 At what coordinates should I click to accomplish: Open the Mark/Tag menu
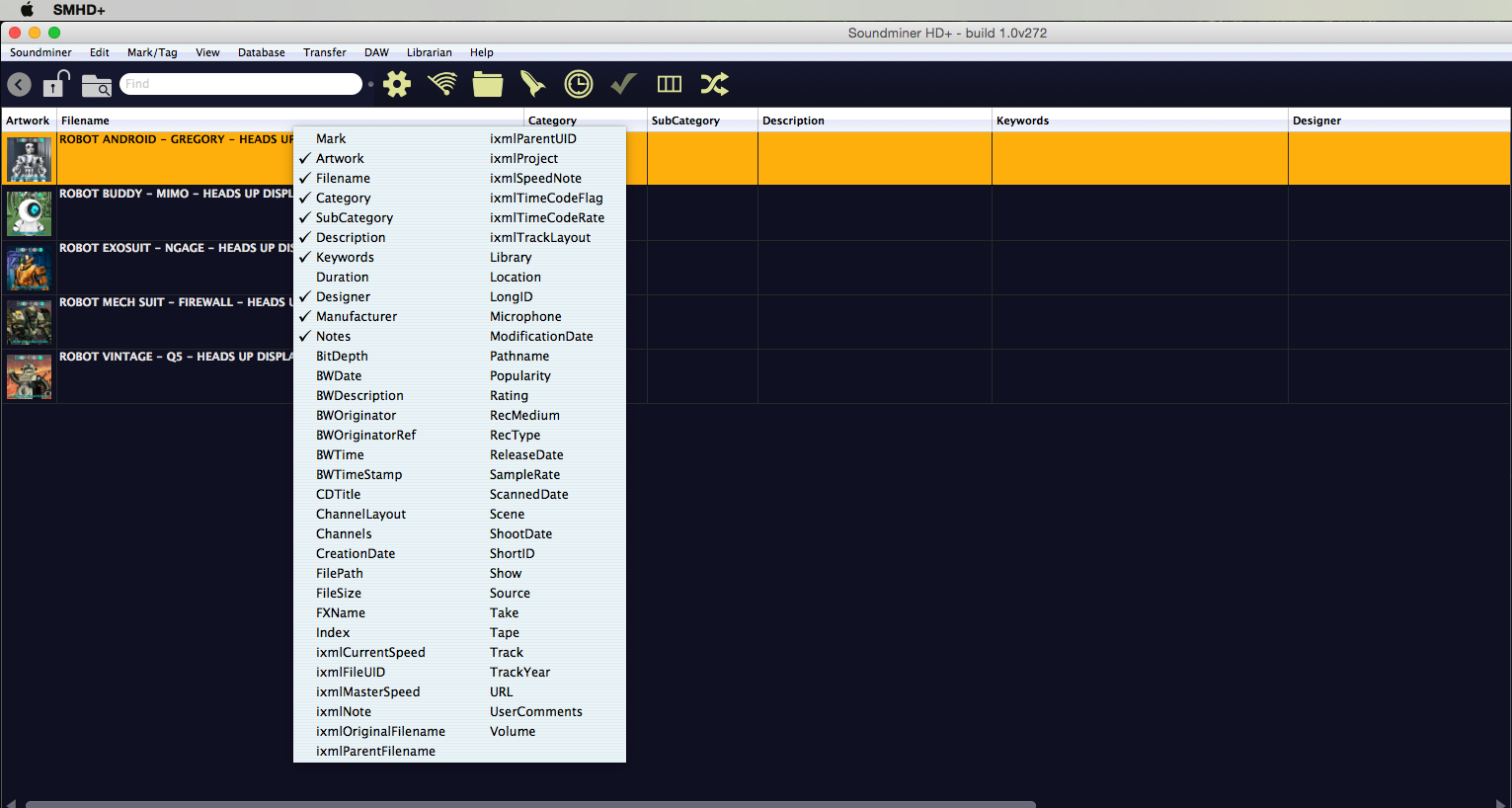pos(152,52)
